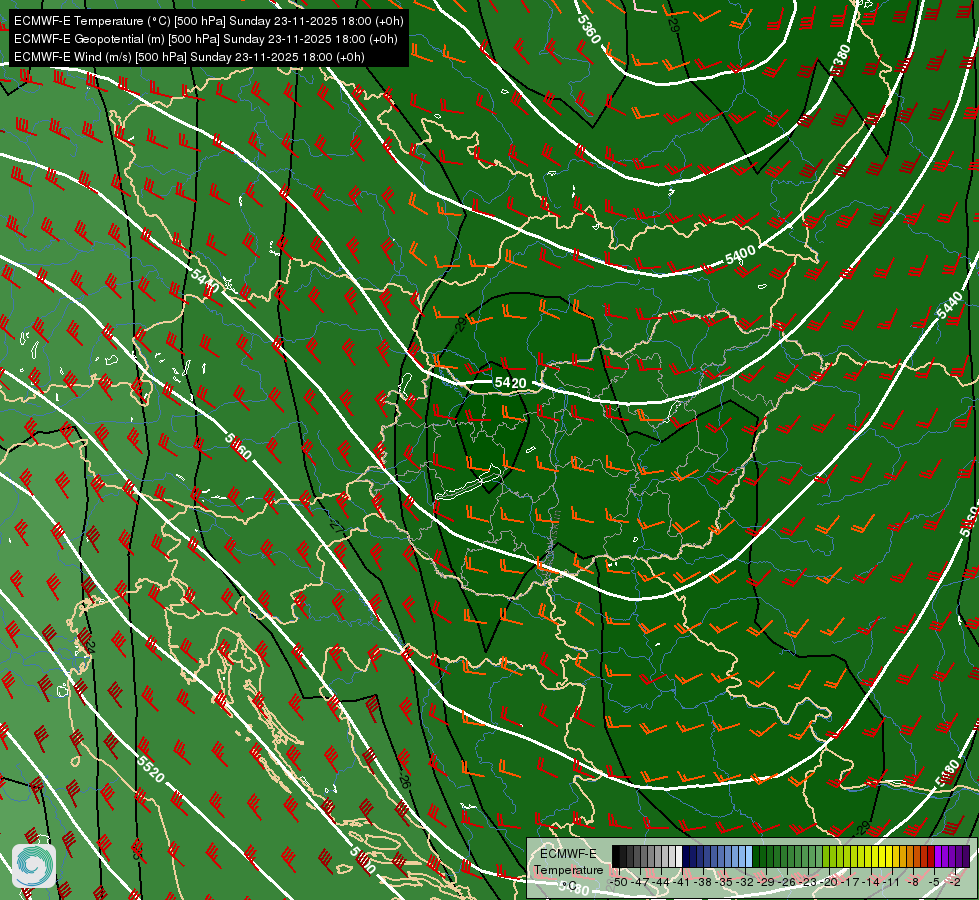This screenshot has height=900, width=979.
Task: Pick the black -50 legend color cell
Action: coord(616,856)
